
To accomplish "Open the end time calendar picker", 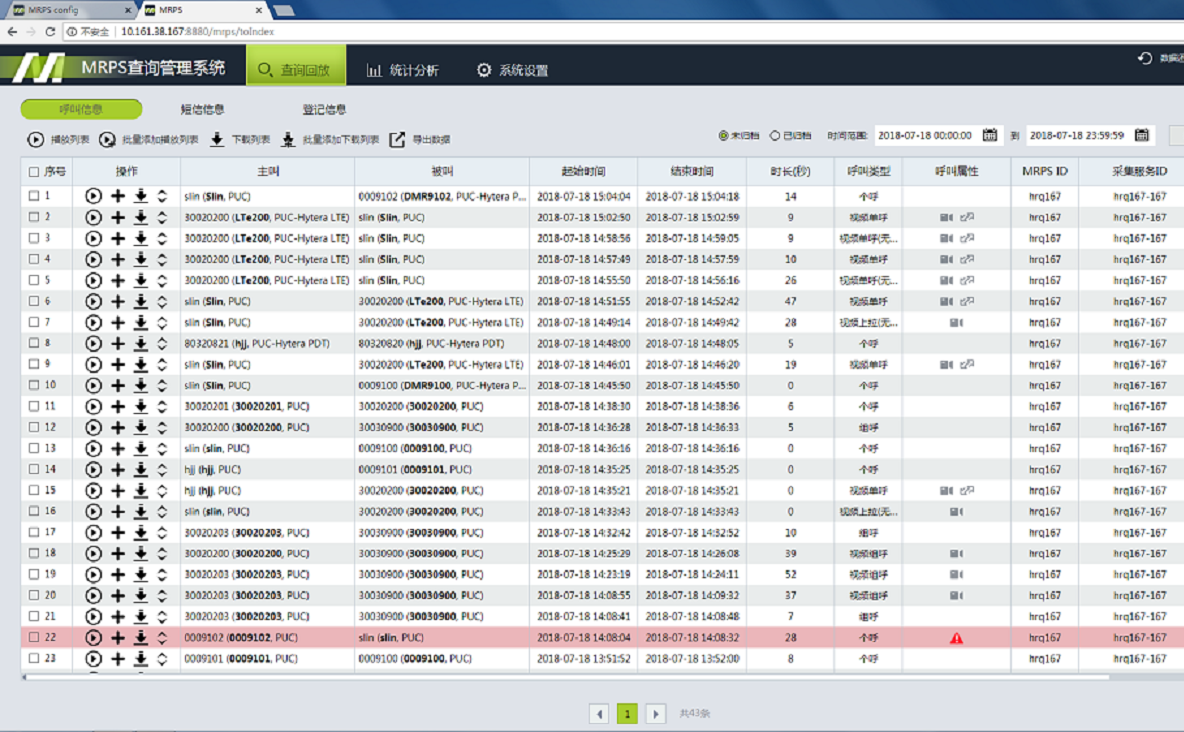I will click(x=1141, y=136).
